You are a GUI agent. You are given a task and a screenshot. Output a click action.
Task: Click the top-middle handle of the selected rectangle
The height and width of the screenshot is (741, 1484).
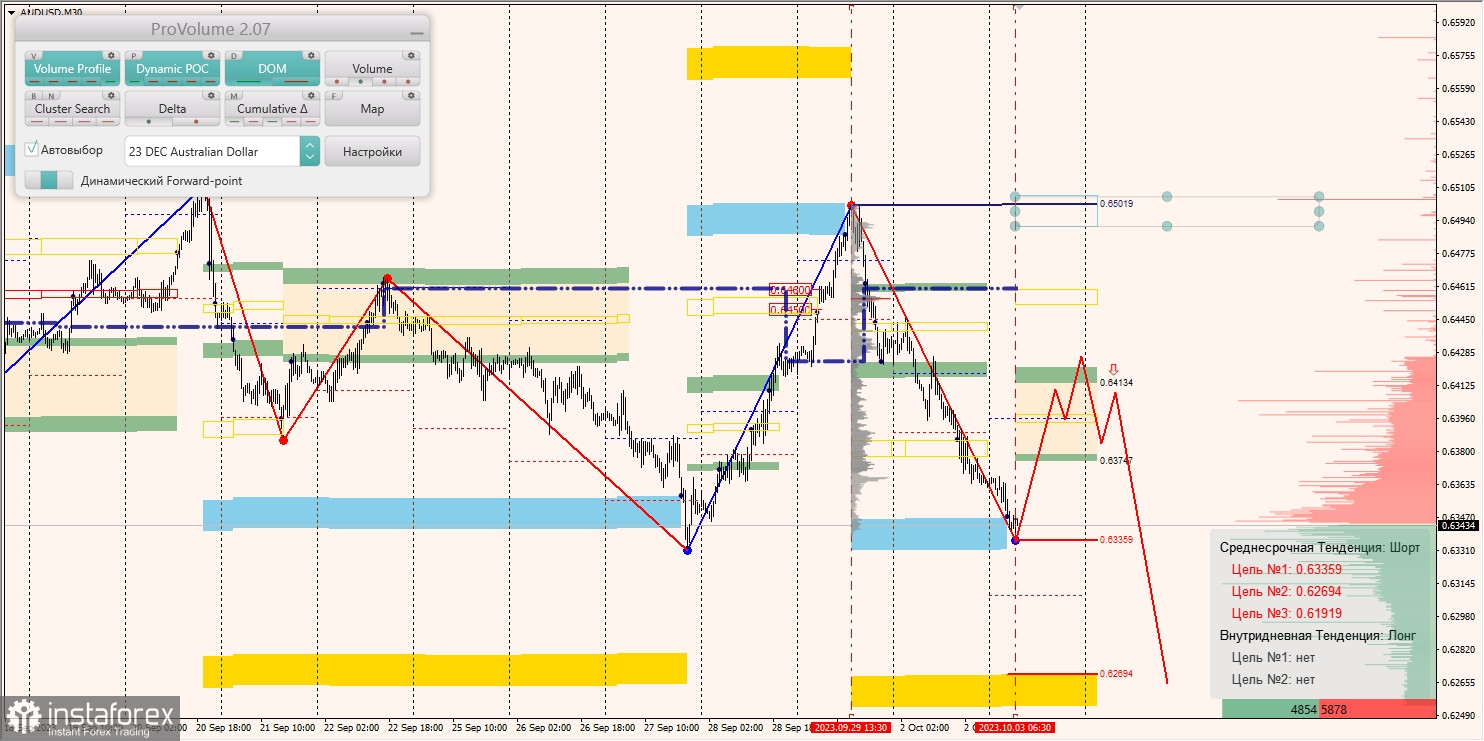[x=1167, y=196]
